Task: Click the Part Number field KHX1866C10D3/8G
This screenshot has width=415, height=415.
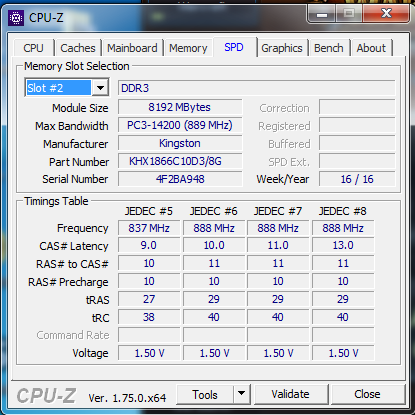Action: (x=180, y=161)
